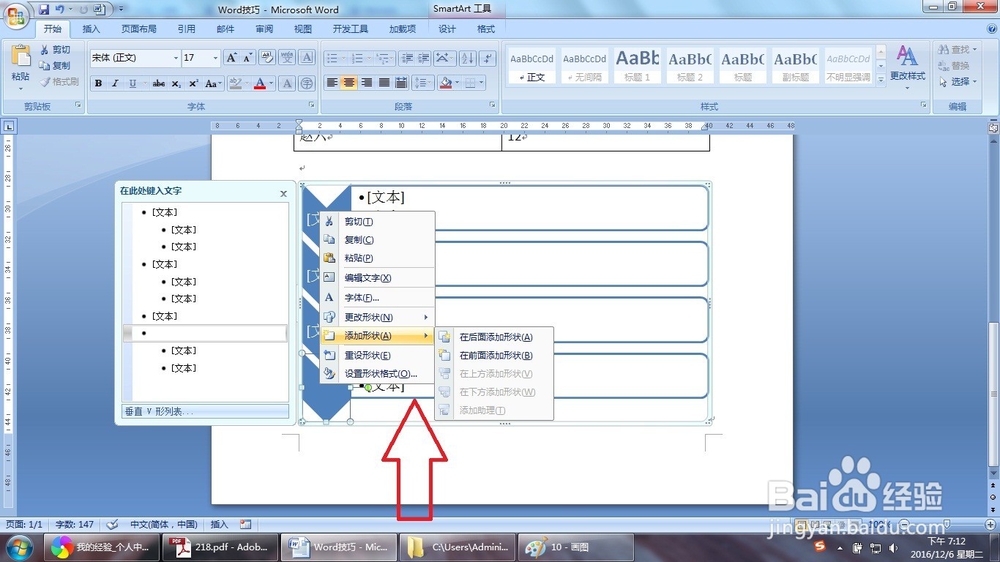Open the line spacing dropdown
Image resolution: width=1000 pixels, height=562 pixels.
pos(422,83)
